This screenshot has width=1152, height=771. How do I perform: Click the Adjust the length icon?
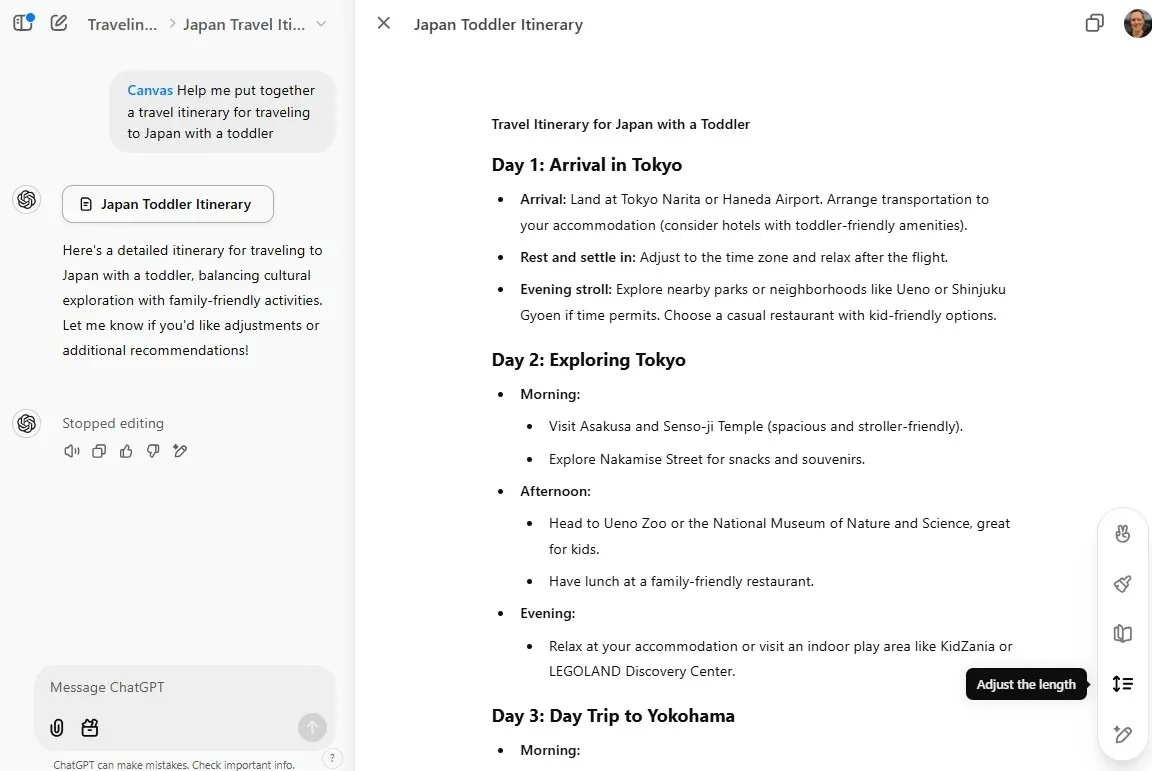[1122, 684]
